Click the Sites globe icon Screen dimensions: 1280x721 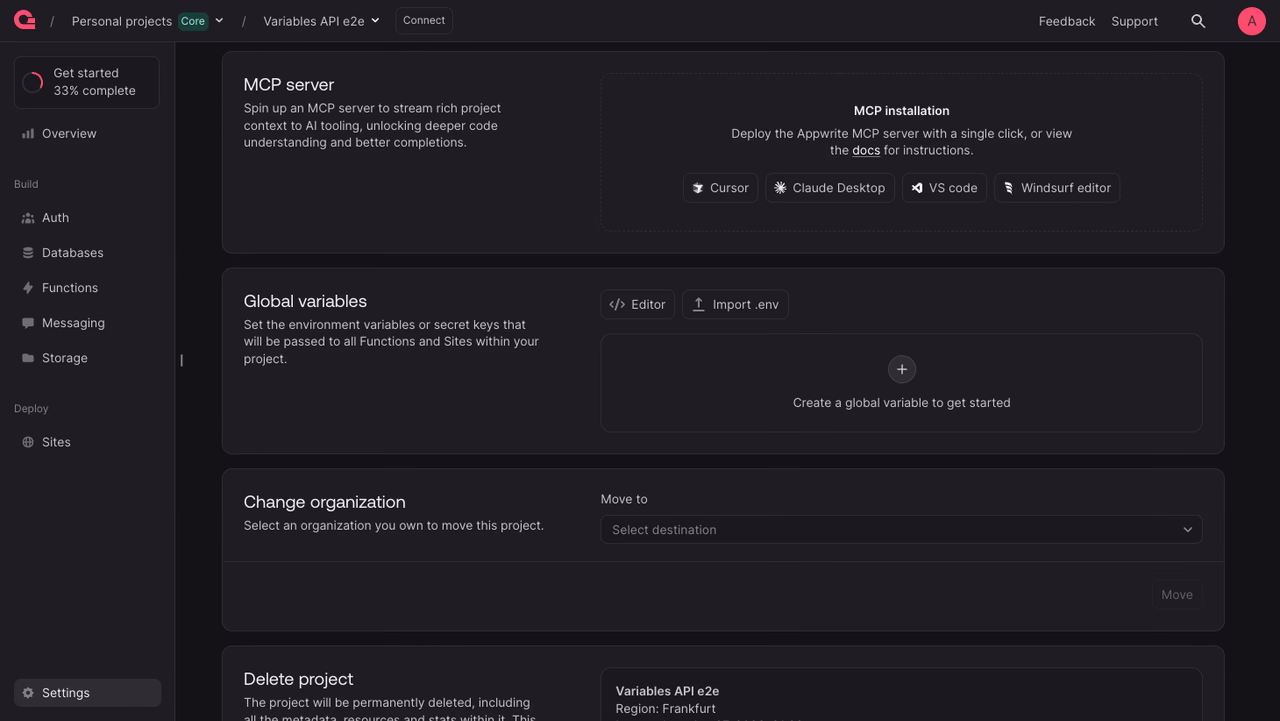click(x=28, y=442)
